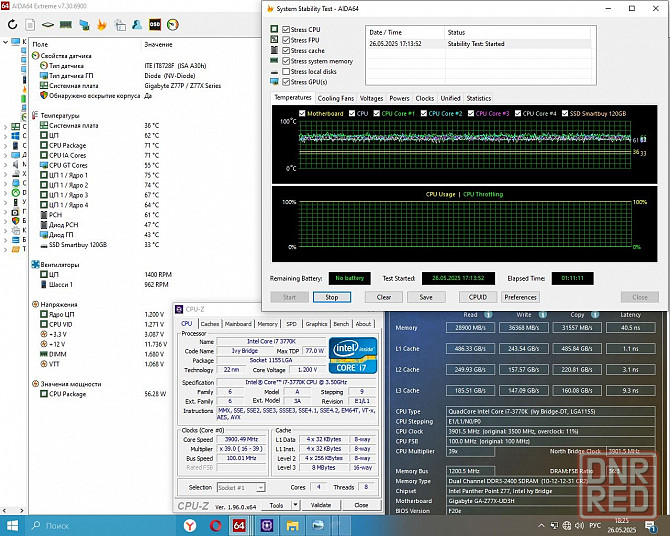Click the report wizard clipboard icon in toolbar
The height and width of the screenshot is (536, 670).
[x=120, y=25]
